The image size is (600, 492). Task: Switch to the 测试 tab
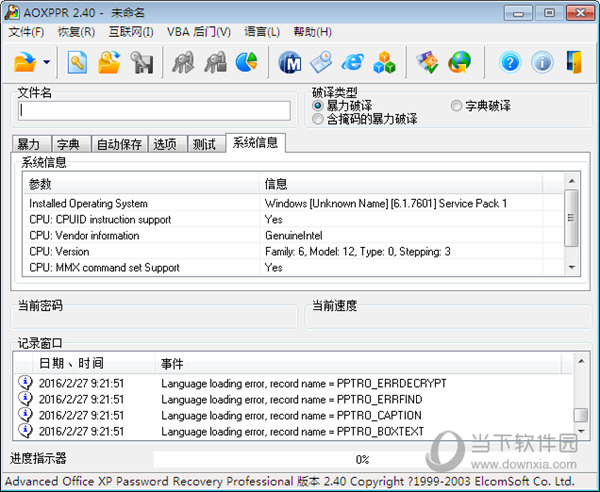click(206, 144)
